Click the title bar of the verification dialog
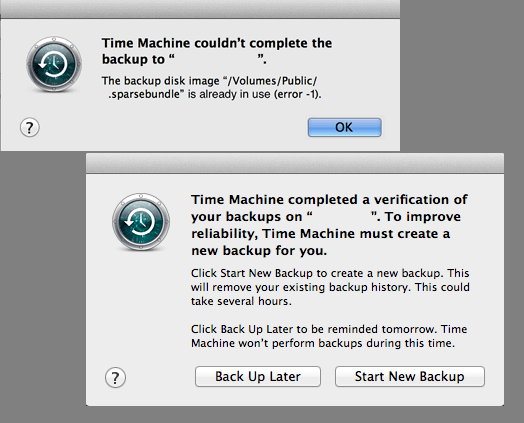524x423 pixels. (295, 163)
